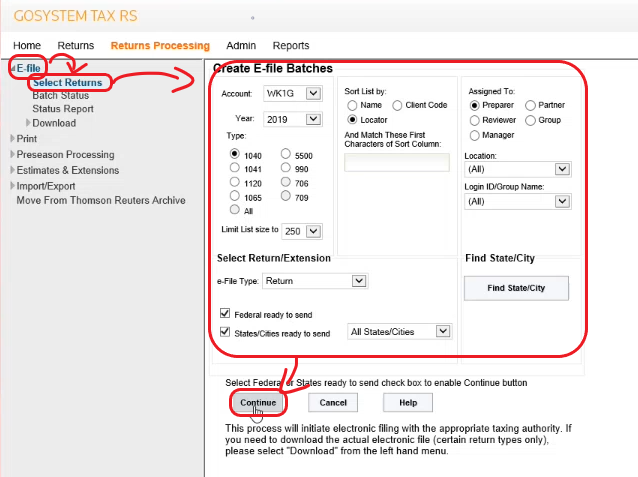Select the 709 return type
The width and height of the screenshot is (638, 477).
tap(286, 195)
